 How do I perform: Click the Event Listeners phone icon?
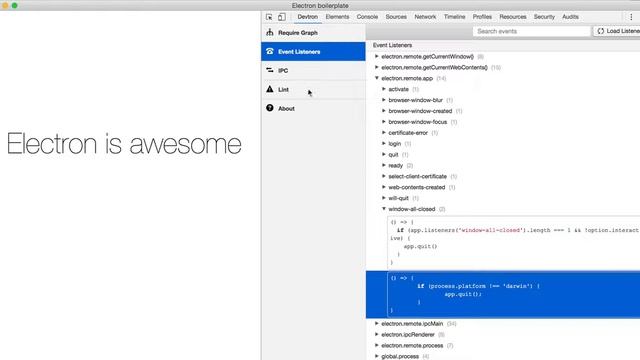[x=270, y=51]
